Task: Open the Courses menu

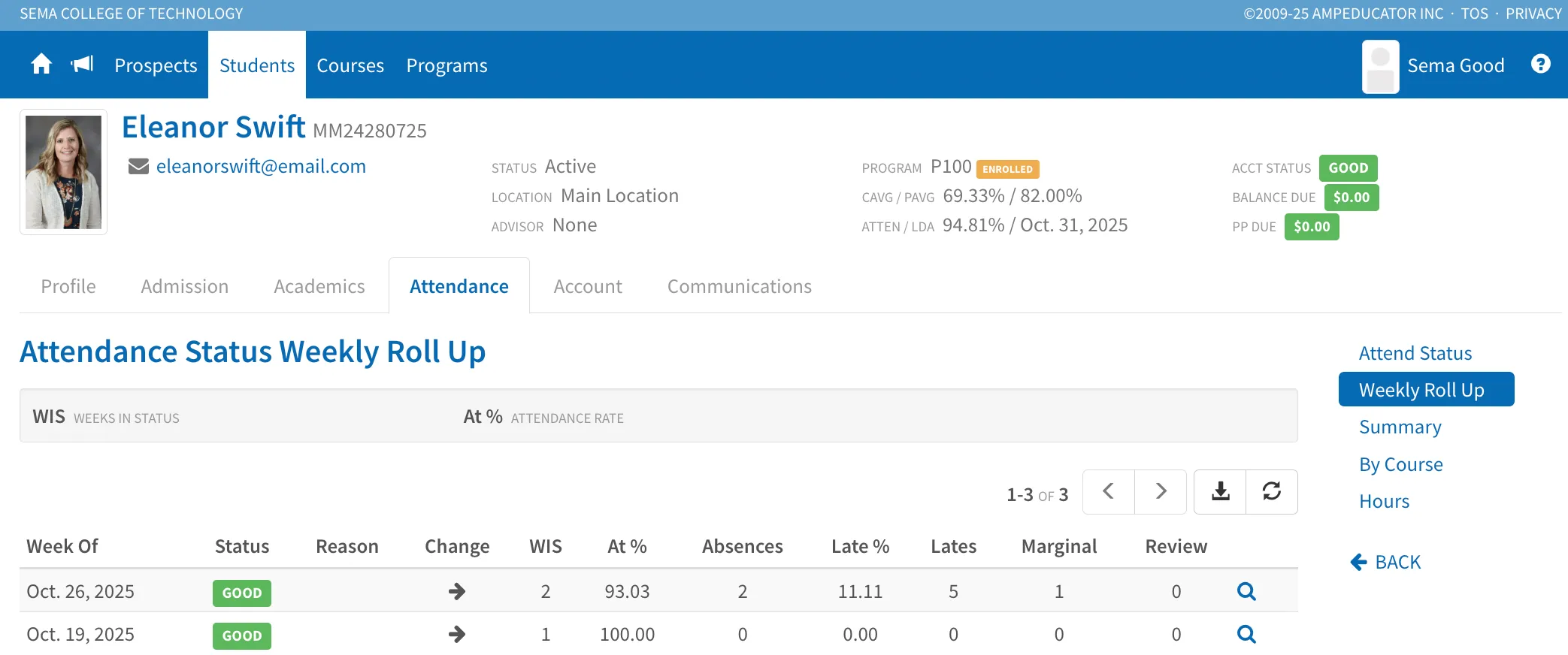Action: [350, 65]
